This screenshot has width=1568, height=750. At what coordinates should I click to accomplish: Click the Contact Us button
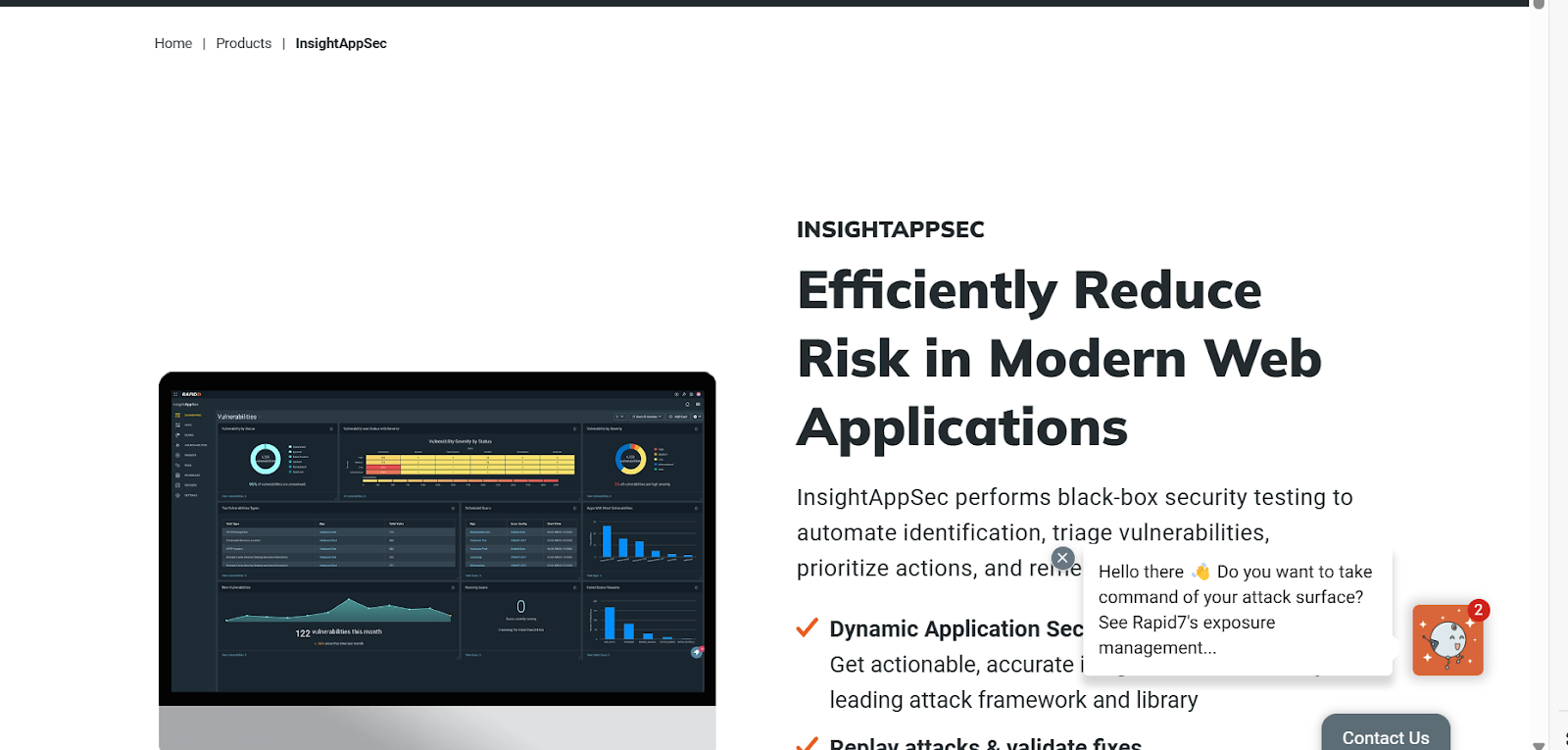[1386, 735]
